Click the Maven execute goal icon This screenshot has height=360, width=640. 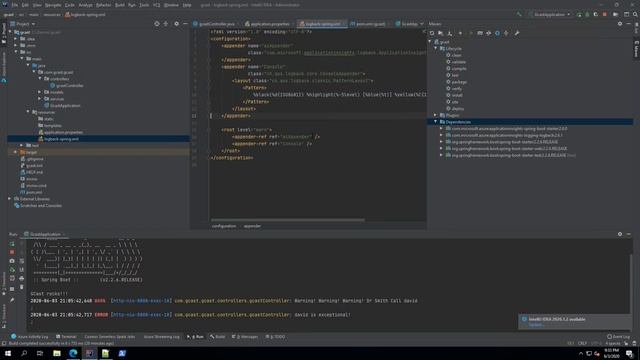[x=480, y=33]
